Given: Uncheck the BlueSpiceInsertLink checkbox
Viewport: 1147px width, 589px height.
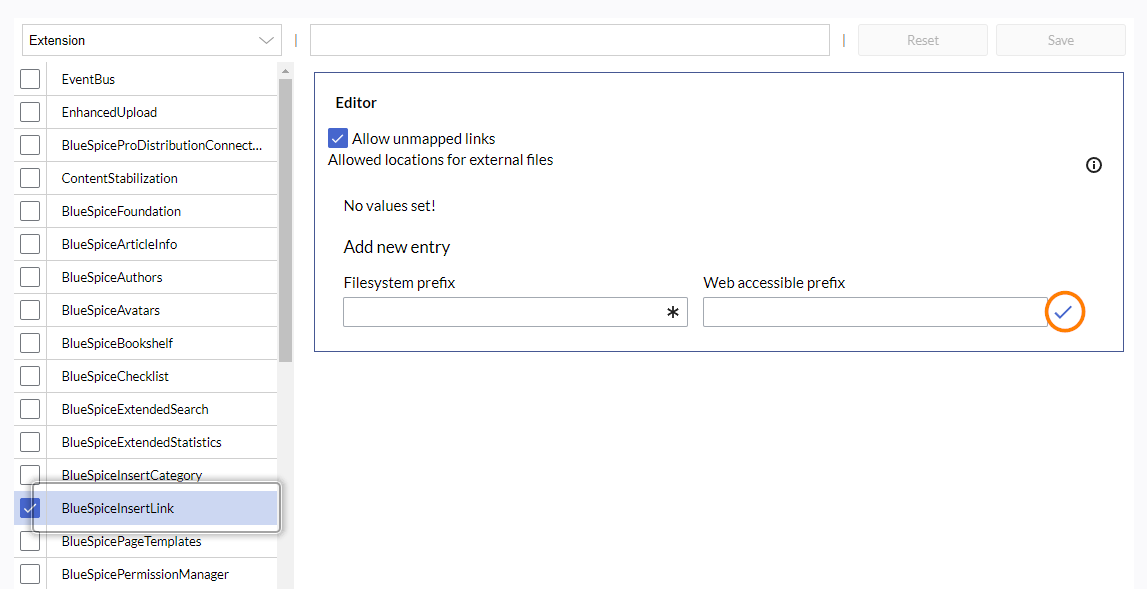Looking at the screenshot, I should (30, 508).
